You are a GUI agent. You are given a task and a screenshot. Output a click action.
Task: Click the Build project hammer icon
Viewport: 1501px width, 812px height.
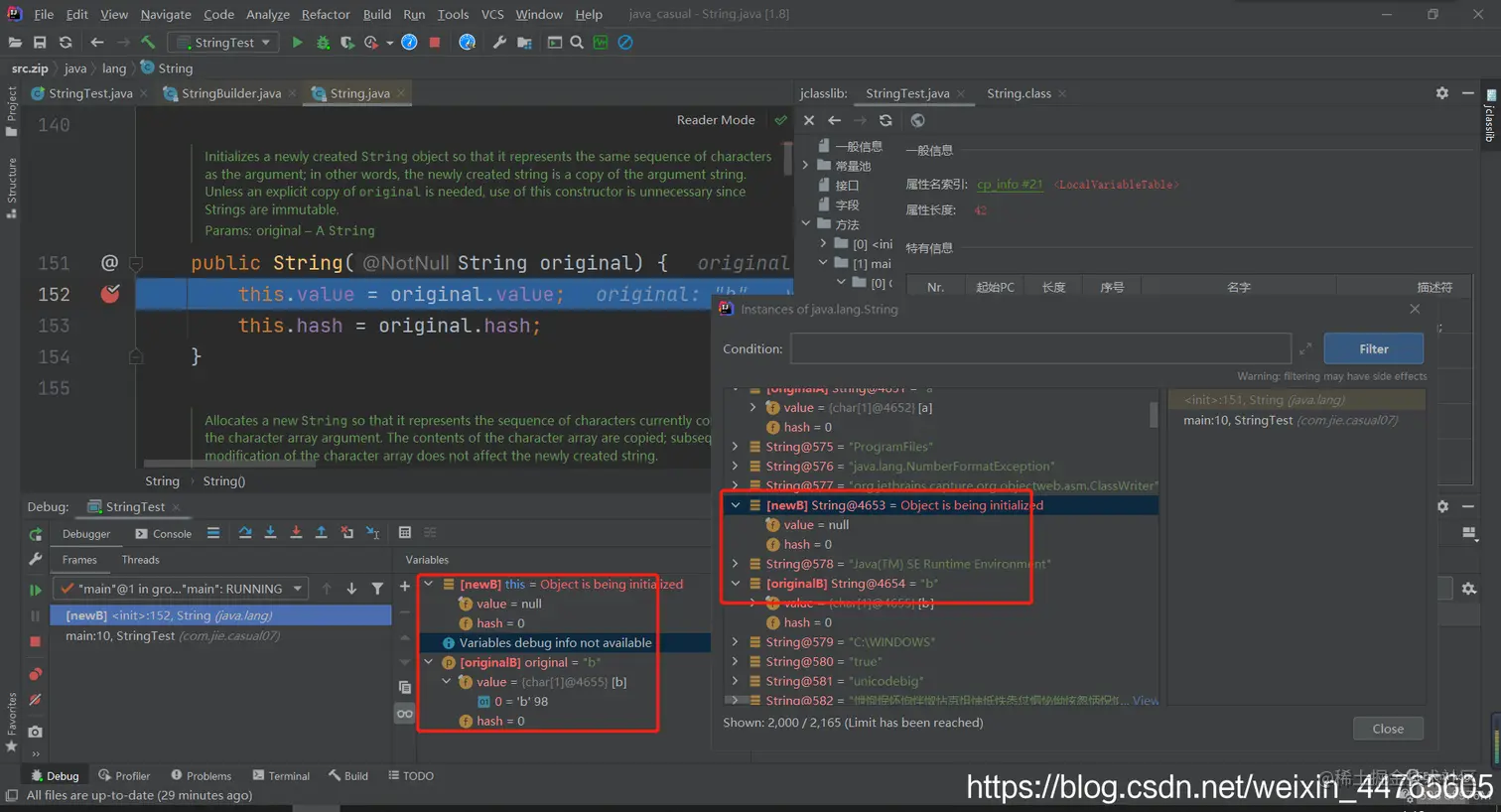(x=148, y=43)
